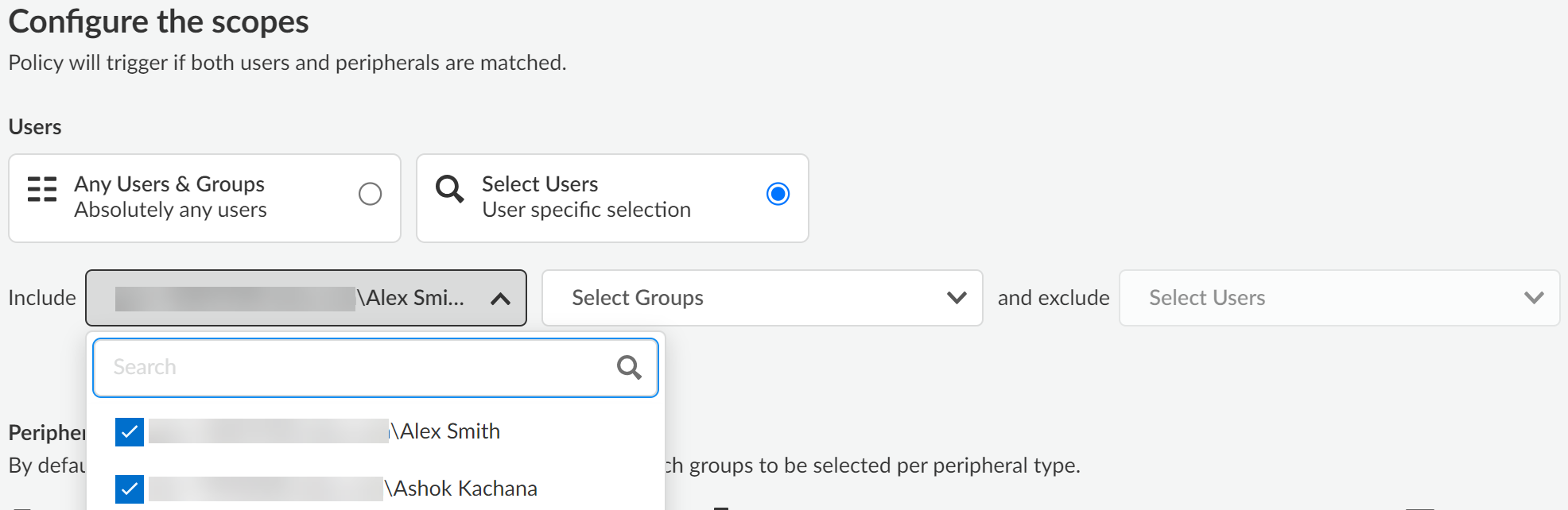Click the chevron on the exclude users dropdown
The image size is (1568, 510).
point(1534,298)
